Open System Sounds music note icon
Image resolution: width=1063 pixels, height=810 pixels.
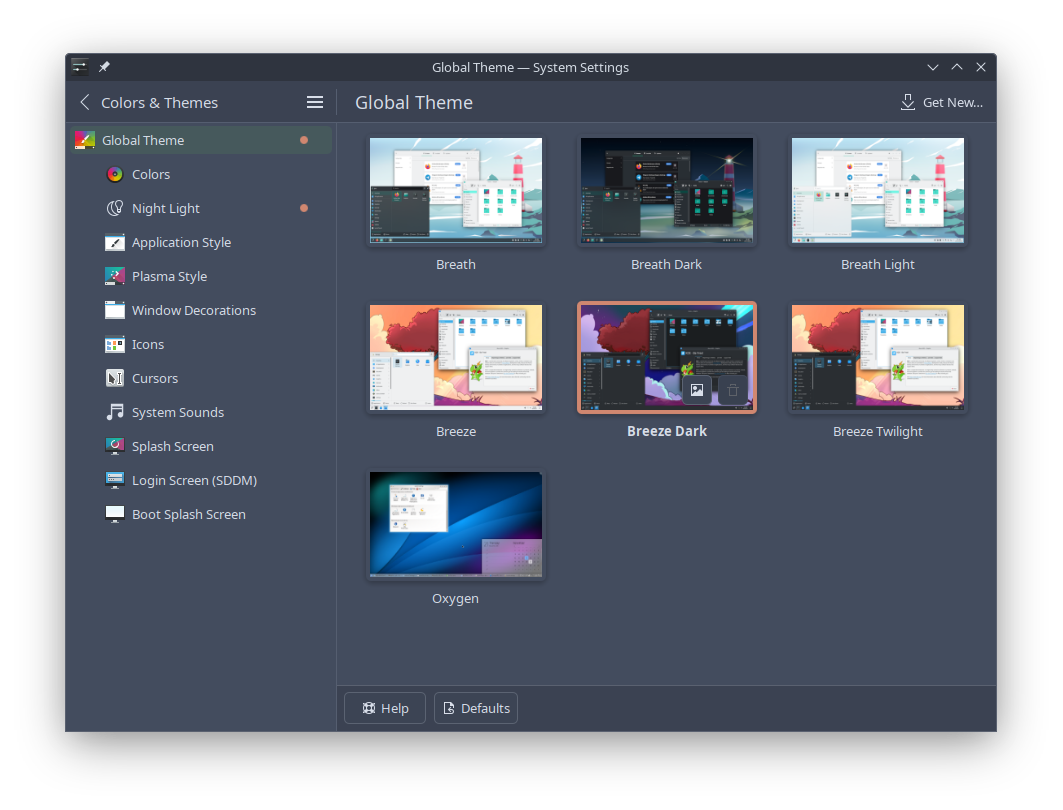[x=115, y=412]
